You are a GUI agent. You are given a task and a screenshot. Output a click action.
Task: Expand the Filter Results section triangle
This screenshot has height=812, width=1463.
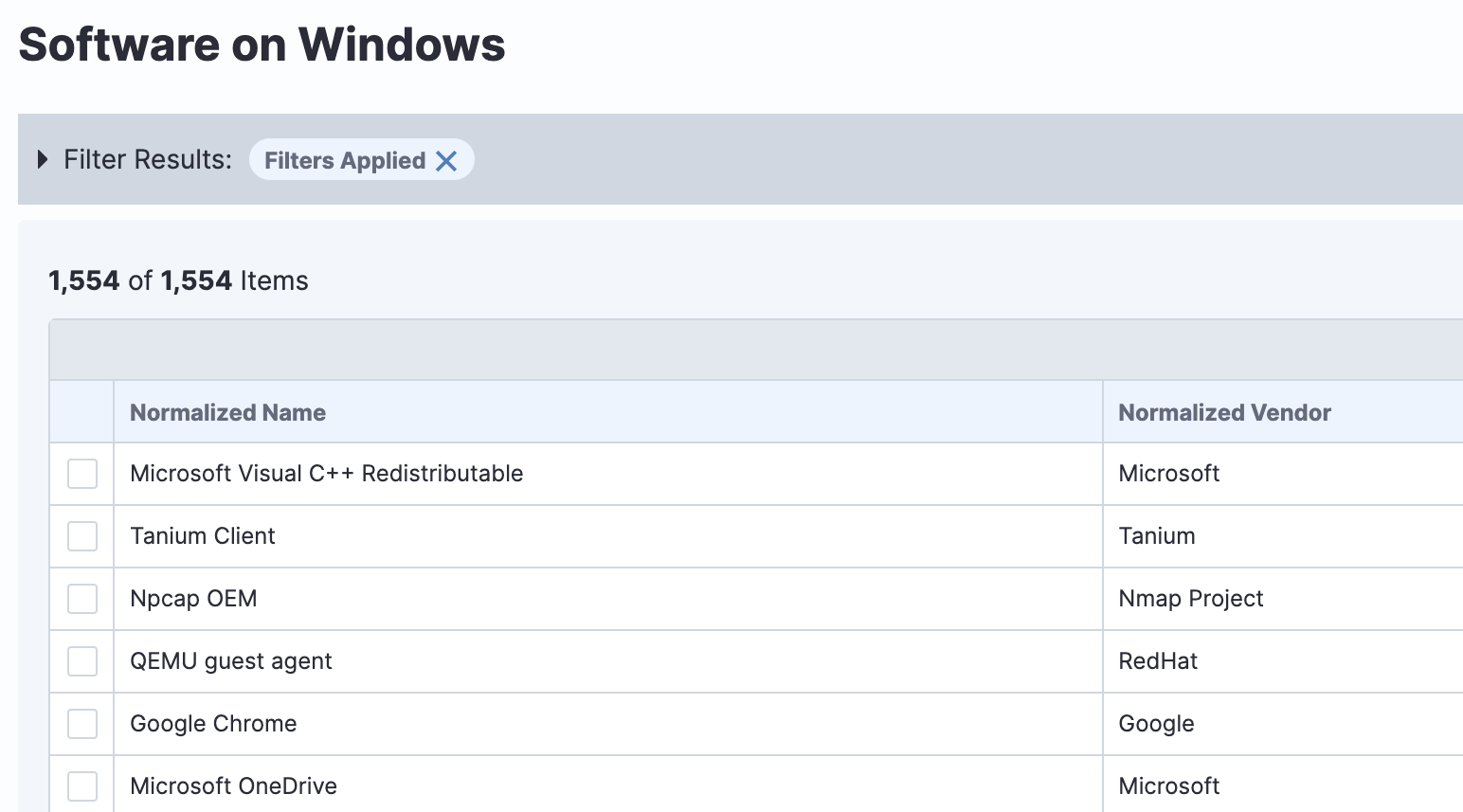43,159
